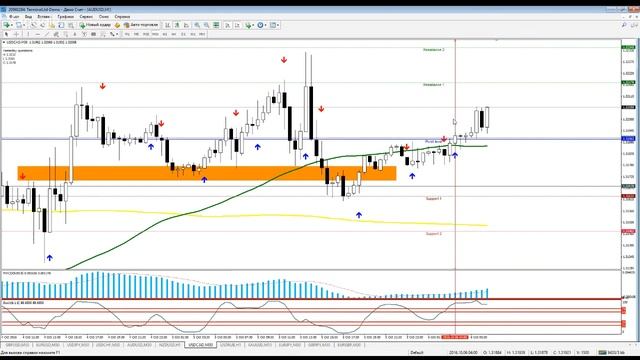Image resolution: width=640 pixels, height=360 pixels.
Task: Open the Сервис menu
Action: [86, 17]
